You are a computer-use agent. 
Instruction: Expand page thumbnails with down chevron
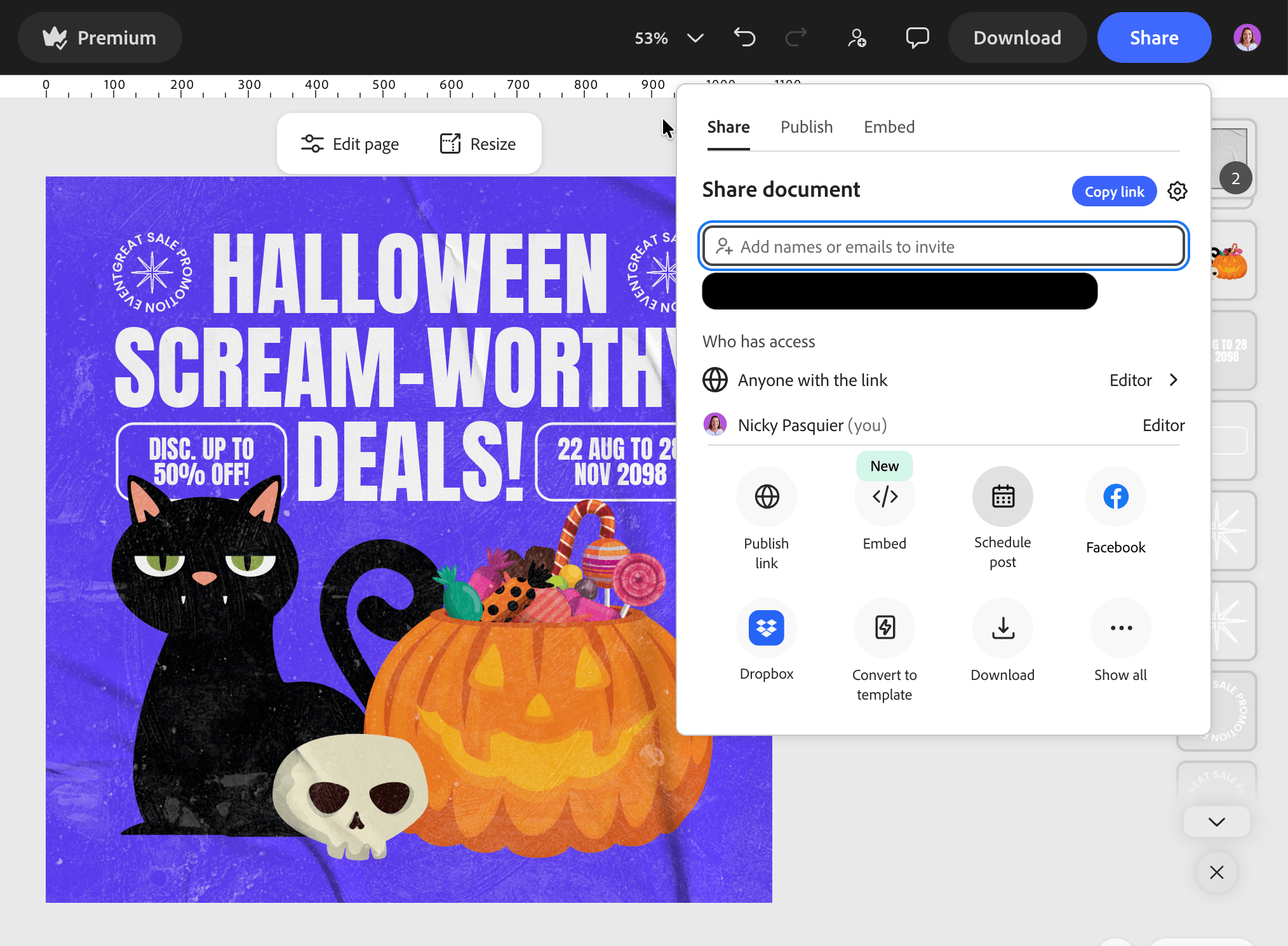click(x=1216, y=822)
